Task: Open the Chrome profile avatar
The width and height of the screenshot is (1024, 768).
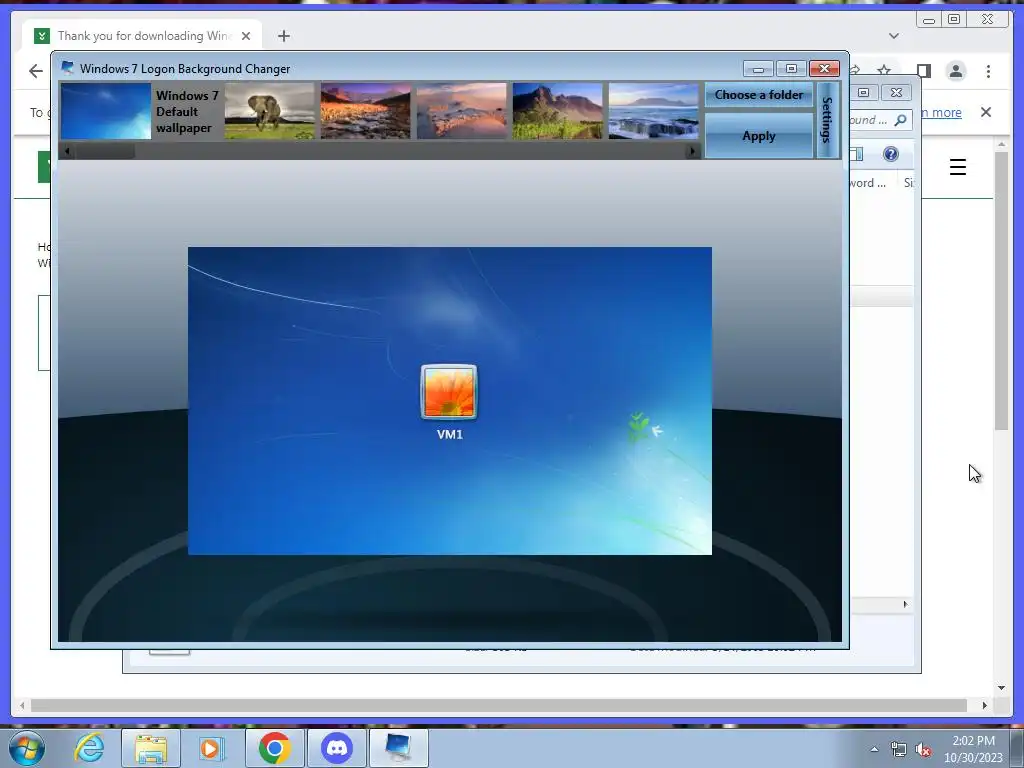Action: click(x=956, y=71)
